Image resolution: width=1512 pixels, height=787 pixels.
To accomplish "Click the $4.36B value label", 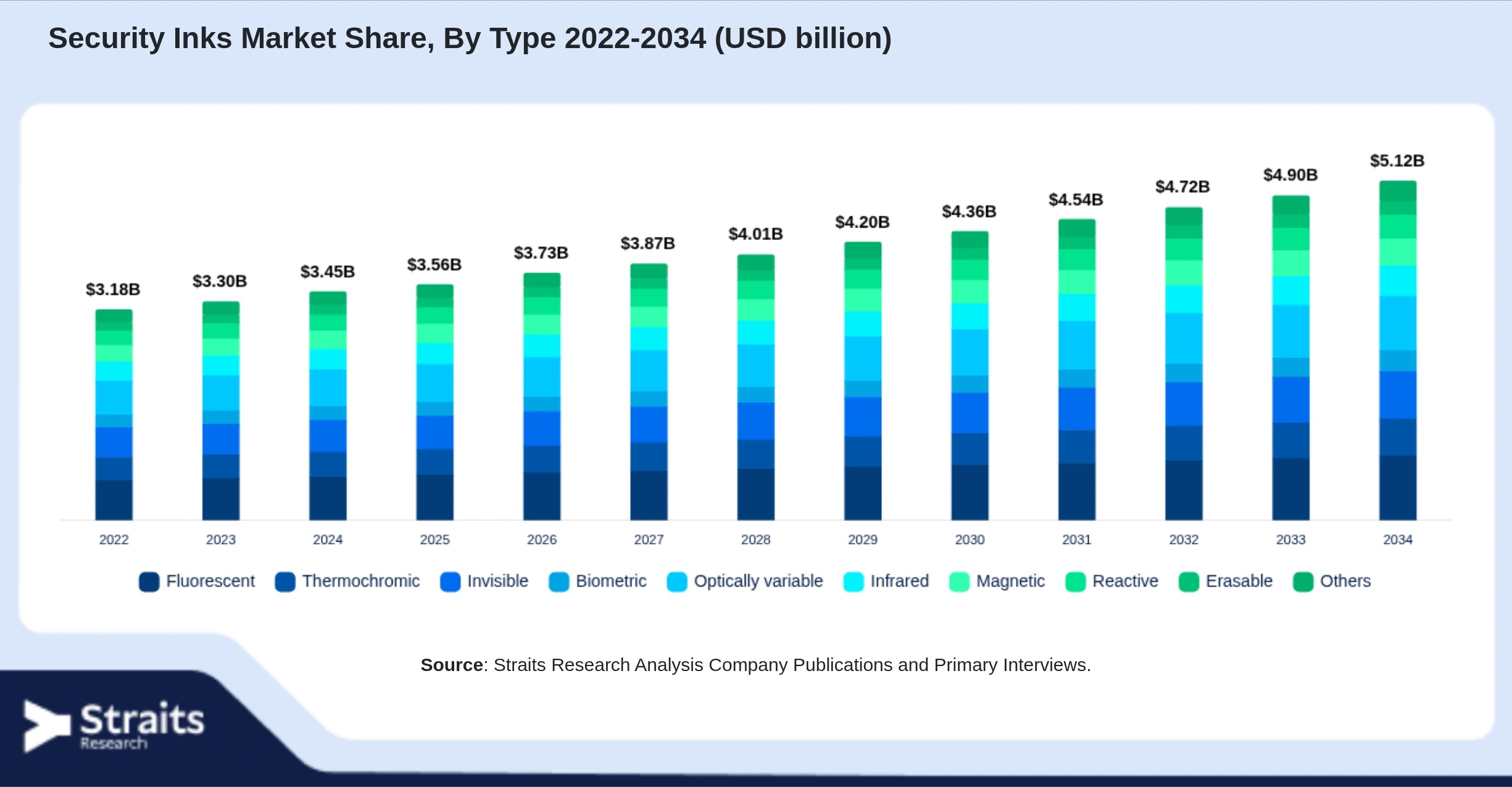I will point(970,212).
